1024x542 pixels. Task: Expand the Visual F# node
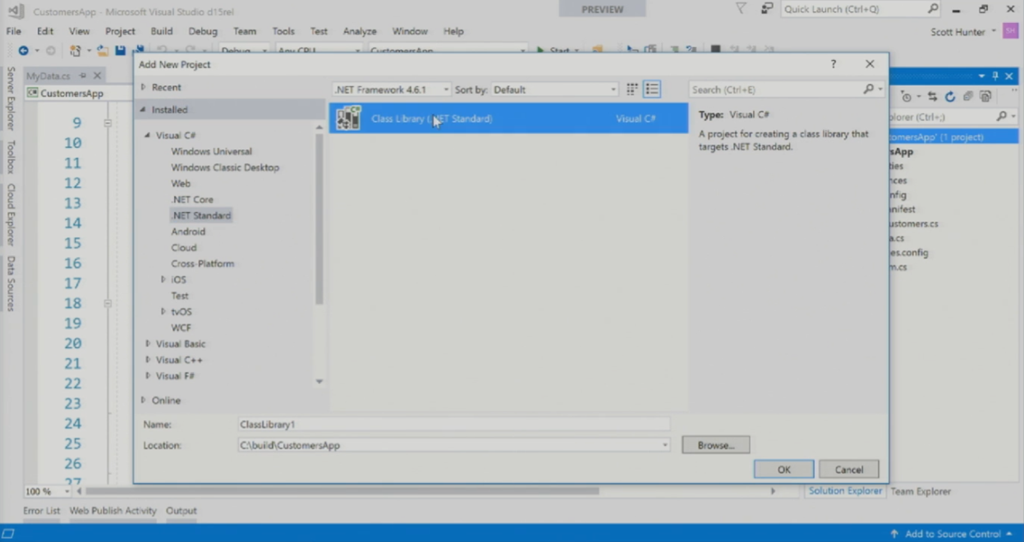[148, 375]
